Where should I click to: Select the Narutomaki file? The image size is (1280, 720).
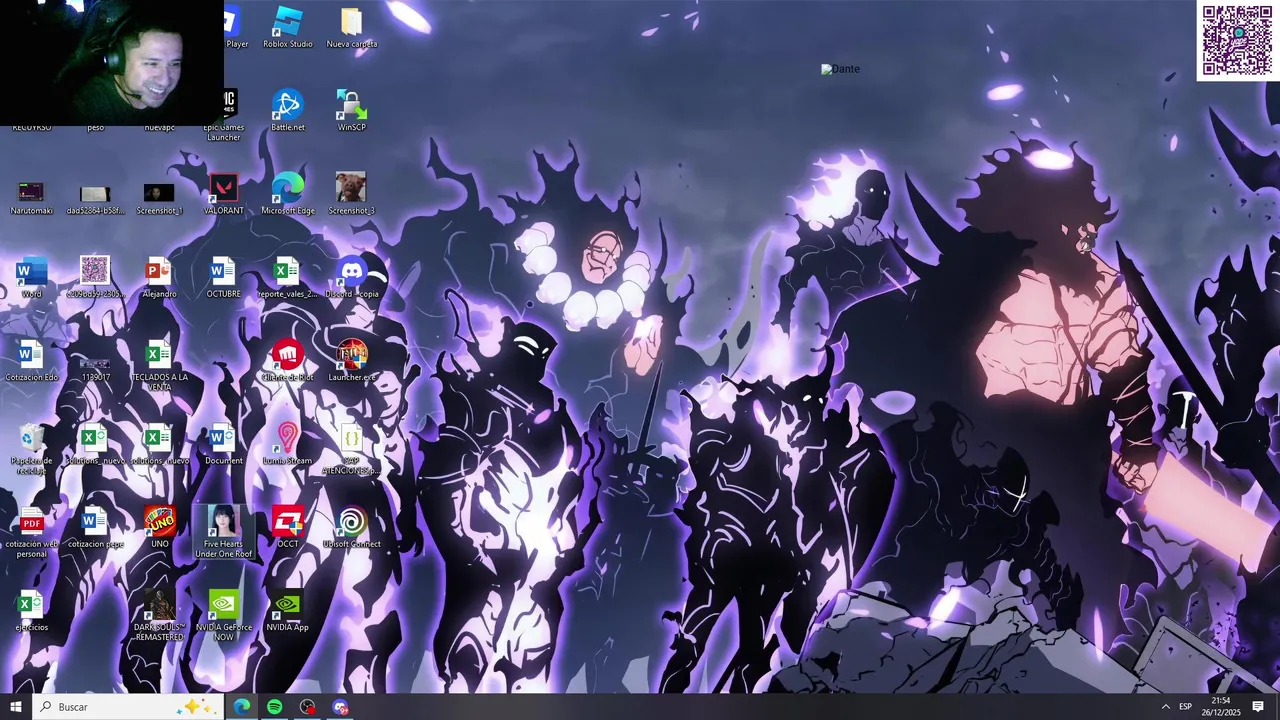click(x=31, y=198)
